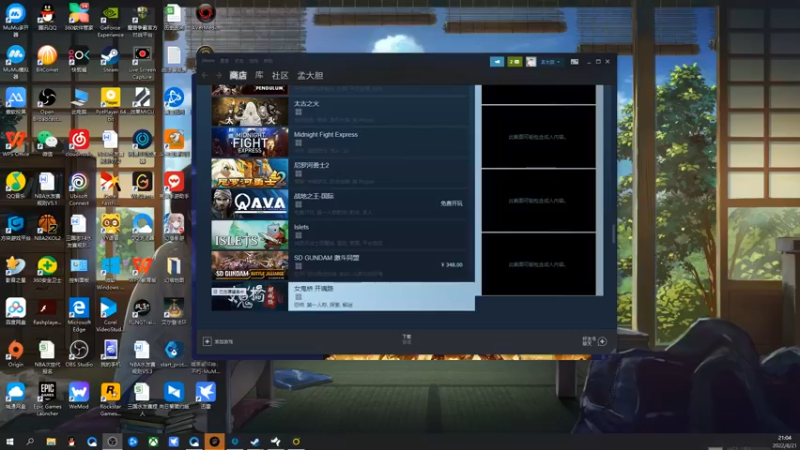Open the PotPlayer 64 bit shortcut
Viewport: 800px width, 450px height.
coord(111,105)
